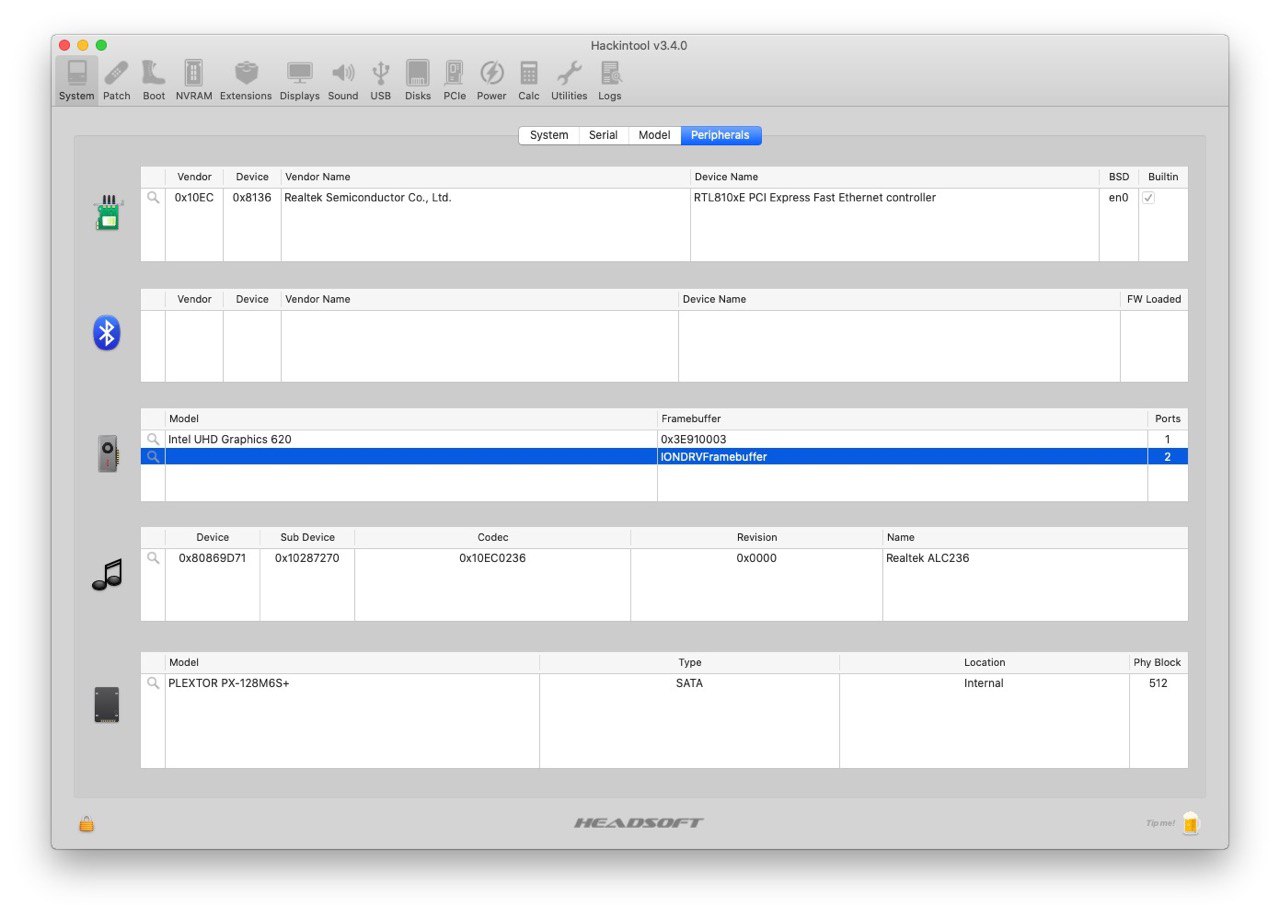This screenshot has width=1280, height=917.
Task: Click the Ethernet network card icon
Action: [x=108, y=213]
